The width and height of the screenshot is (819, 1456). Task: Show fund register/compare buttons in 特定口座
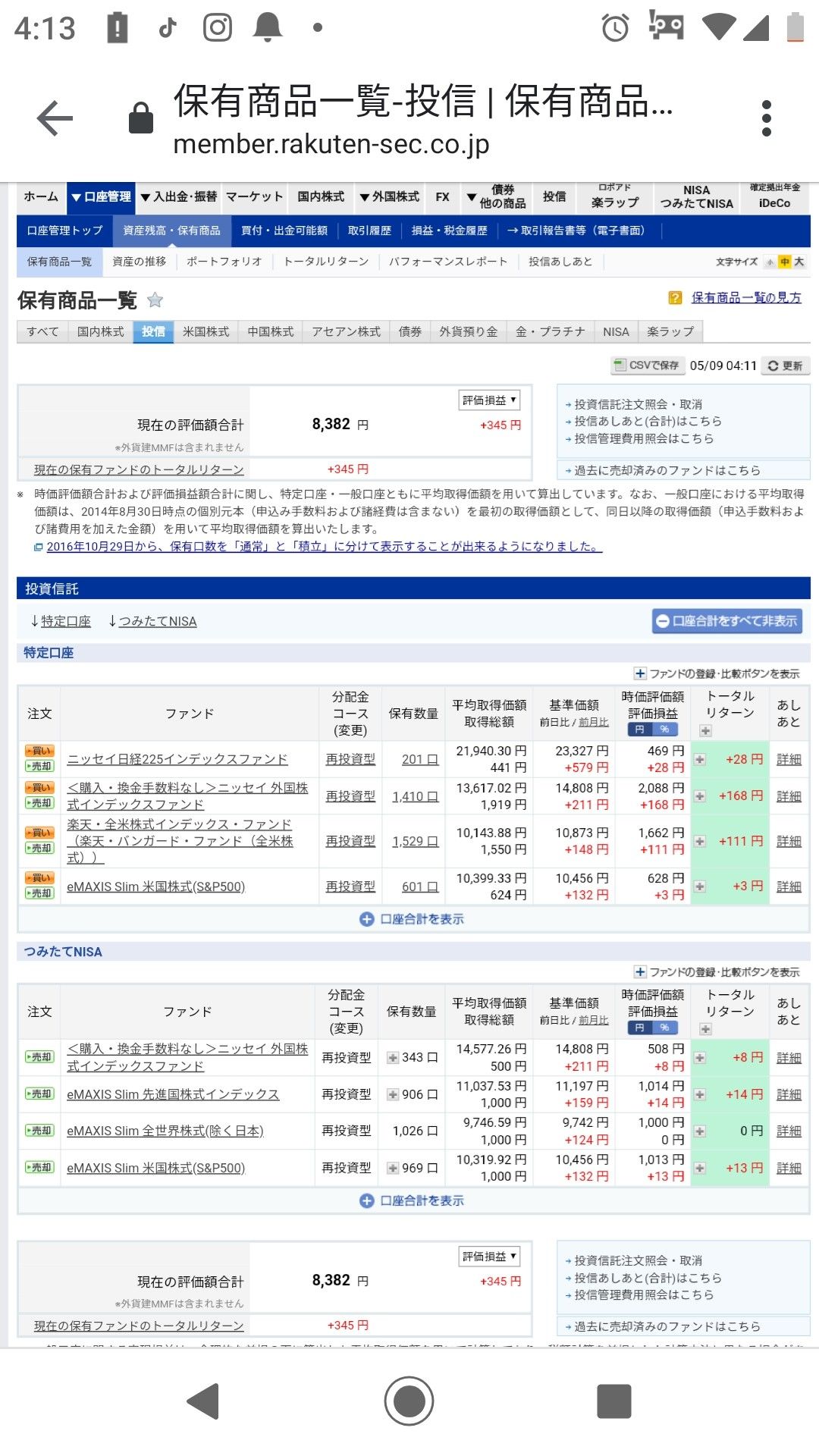[717, 673]
